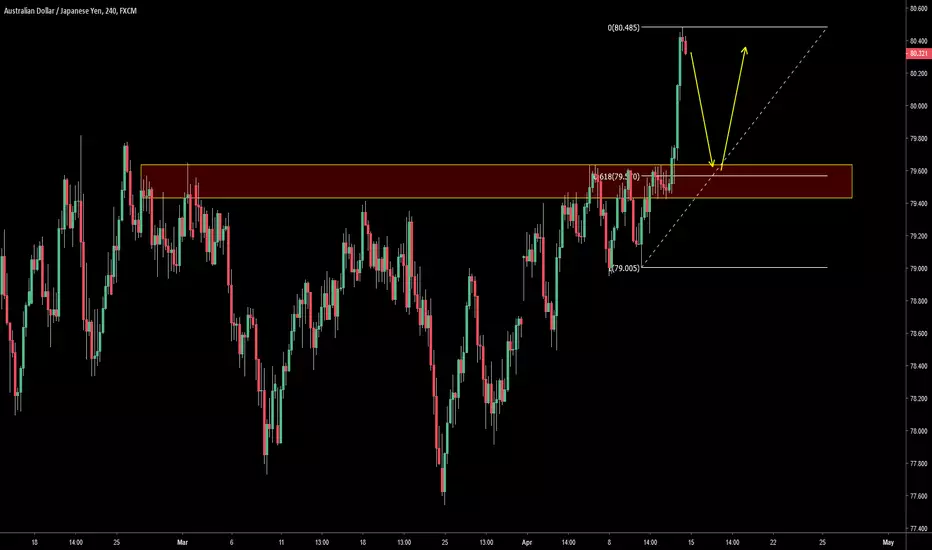
Task: Click the 79.000 price axis label
Action: (x=918, y=269)
